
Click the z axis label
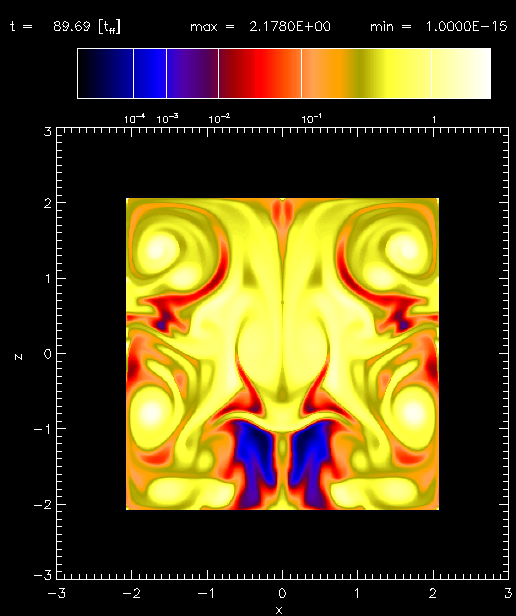[18, 357]
